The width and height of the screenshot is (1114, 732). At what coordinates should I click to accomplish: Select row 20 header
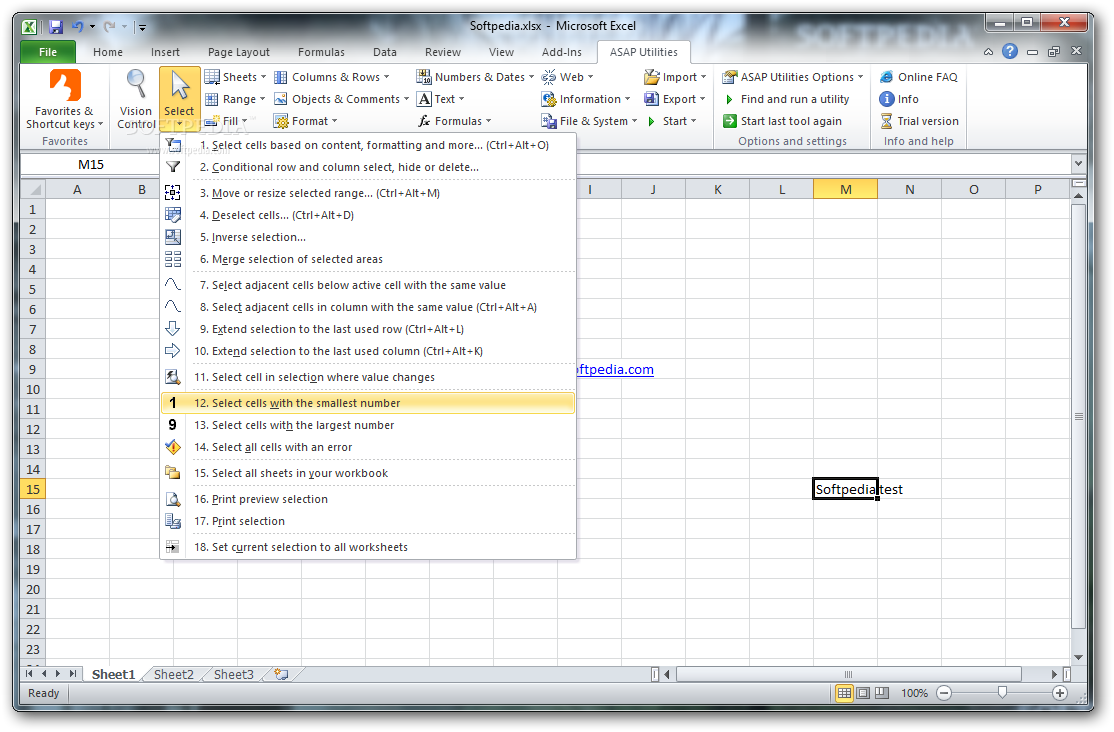tap(33, 589)
